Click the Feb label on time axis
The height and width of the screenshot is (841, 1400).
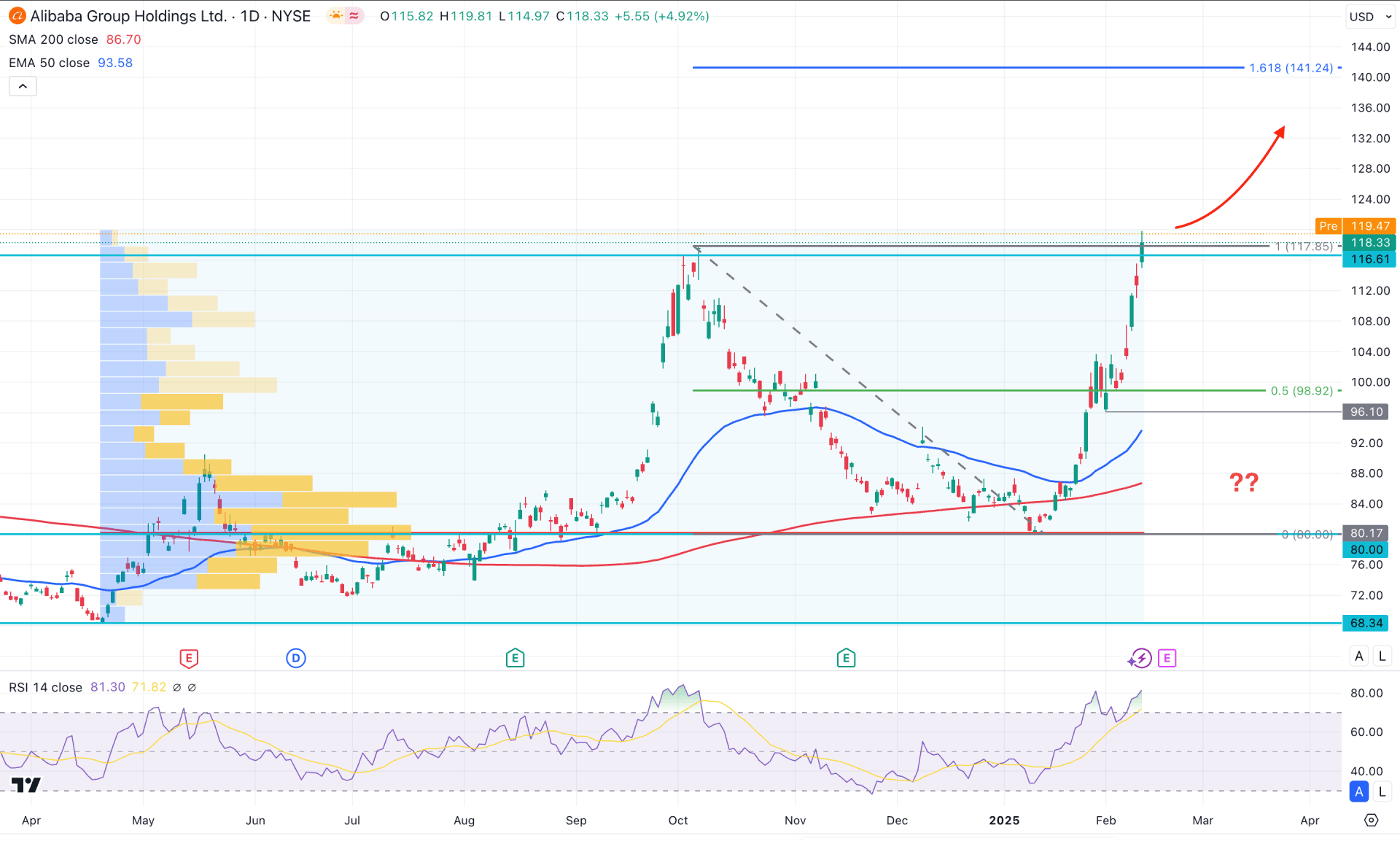(1105, 821)
